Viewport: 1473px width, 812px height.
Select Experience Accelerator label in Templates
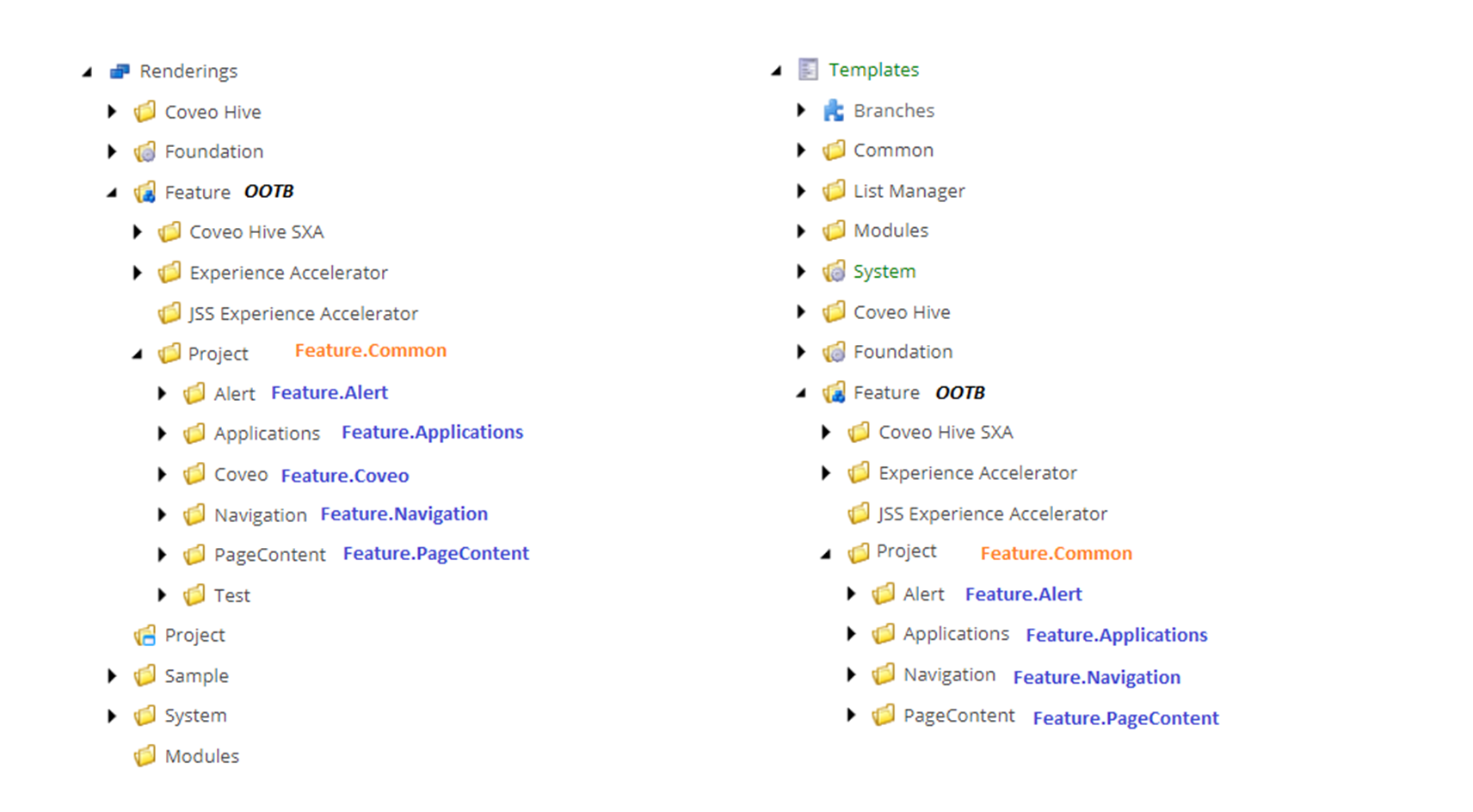tap(977, 473)
